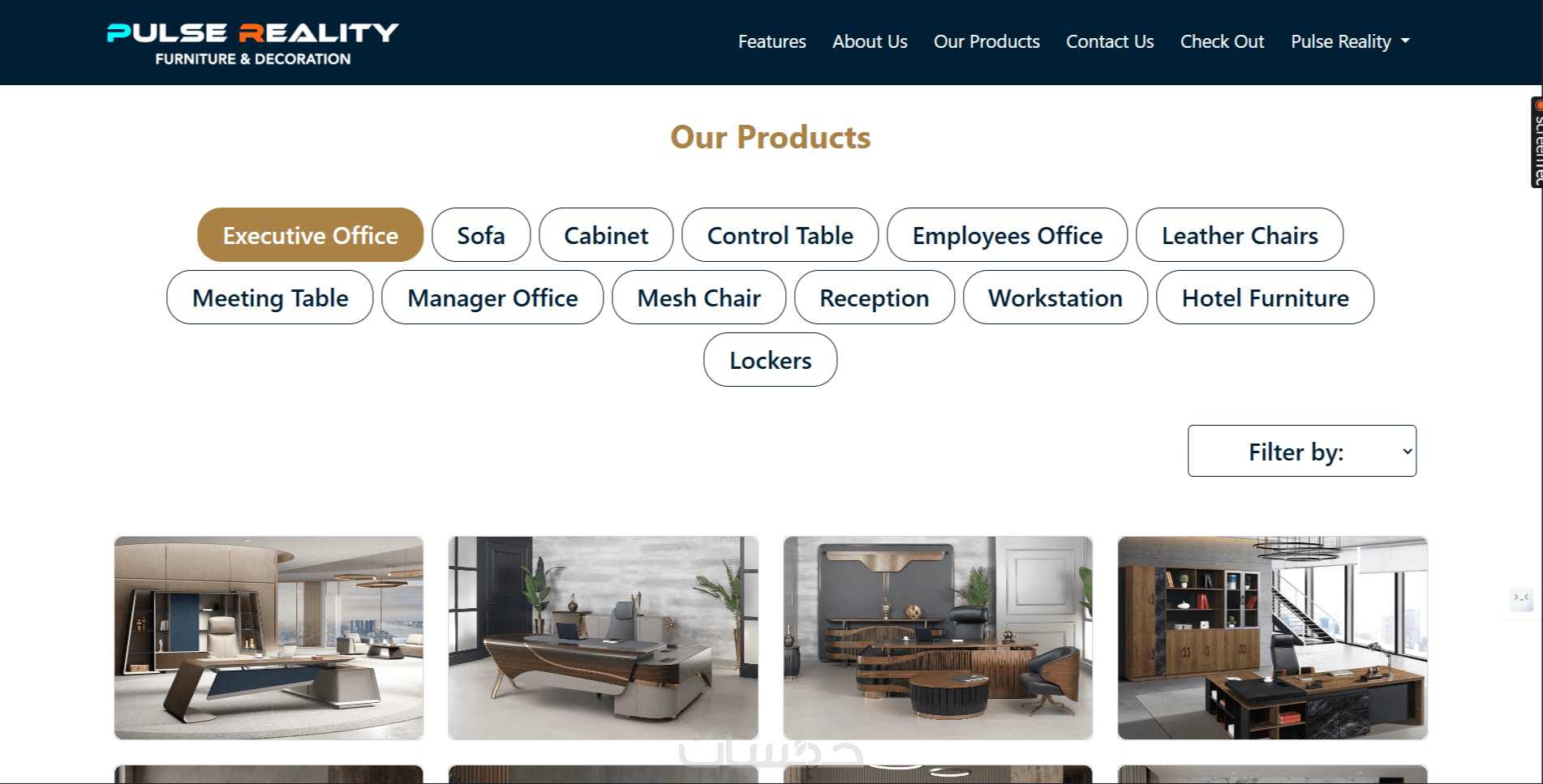The height and width of the screenshot is (784, 1543).
Task: Click the Pulse Reality logo
Action: click(252, 44)
